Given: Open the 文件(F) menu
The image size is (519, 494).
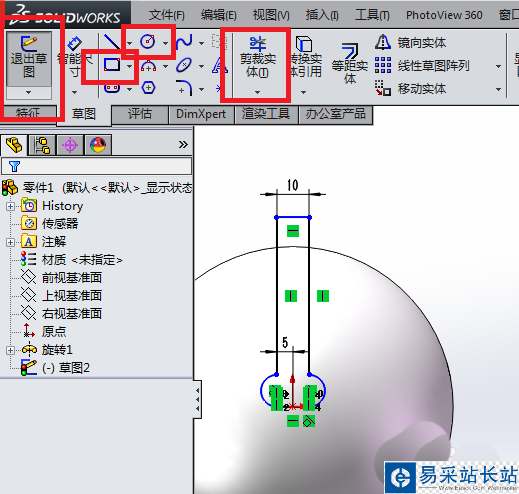Looking at the screenshot, I should [x=166, y=15].
